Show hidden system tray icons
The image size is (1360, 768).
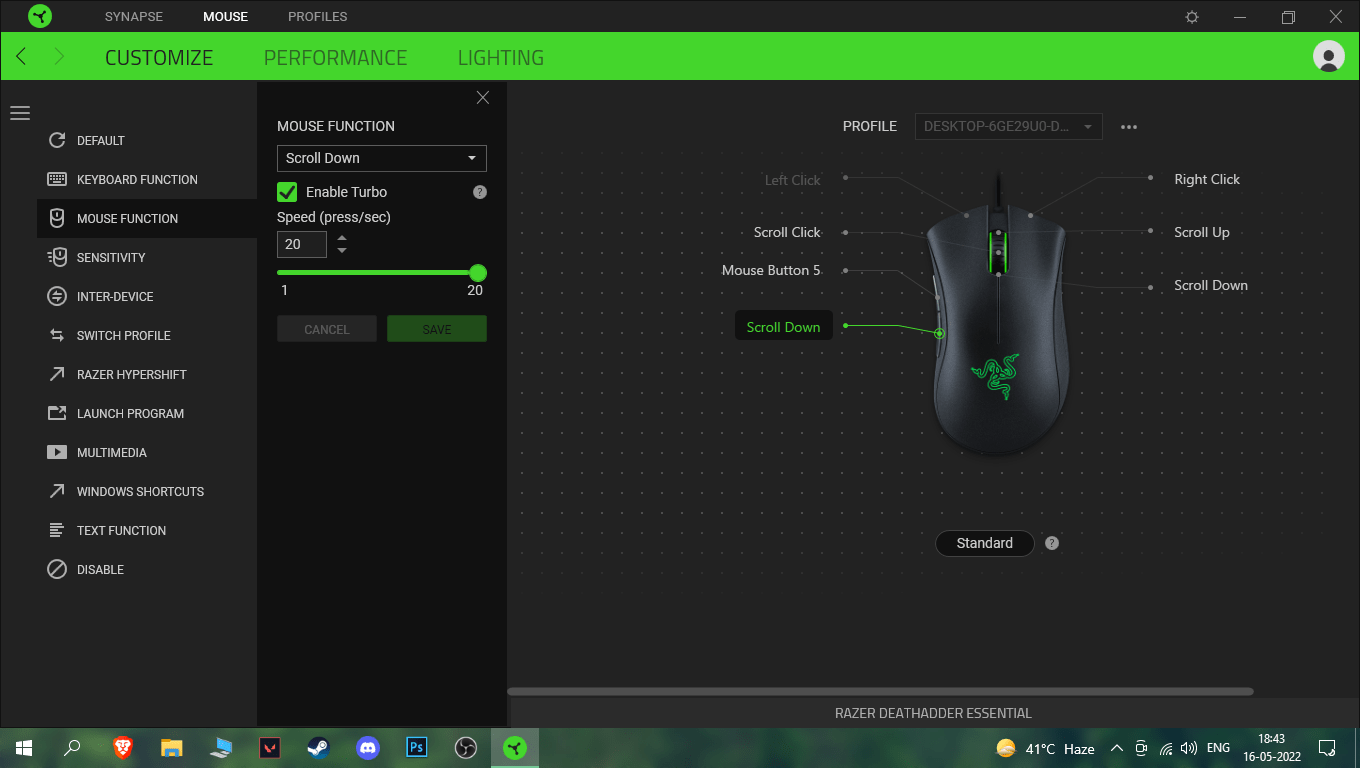1117,748
